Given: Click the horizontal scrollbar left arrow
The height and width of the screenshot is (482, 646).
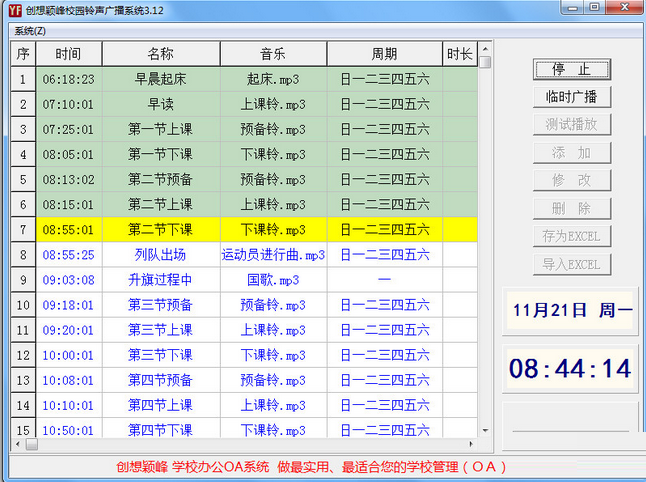Looking at the screenshot, I should pyautogui.click(x=18, y=444).
